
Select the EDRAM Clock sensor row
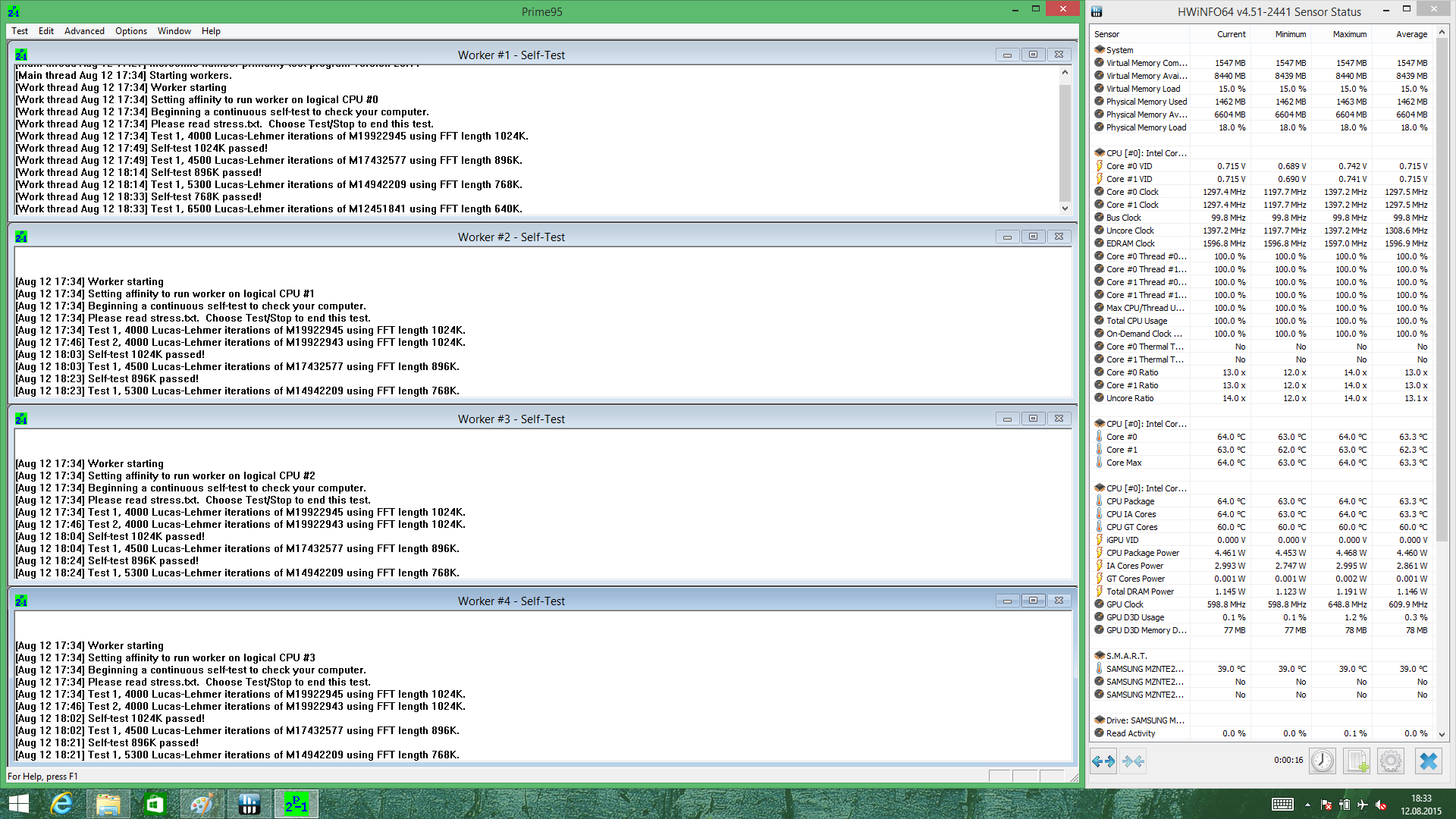click(x=1262, y=243)
